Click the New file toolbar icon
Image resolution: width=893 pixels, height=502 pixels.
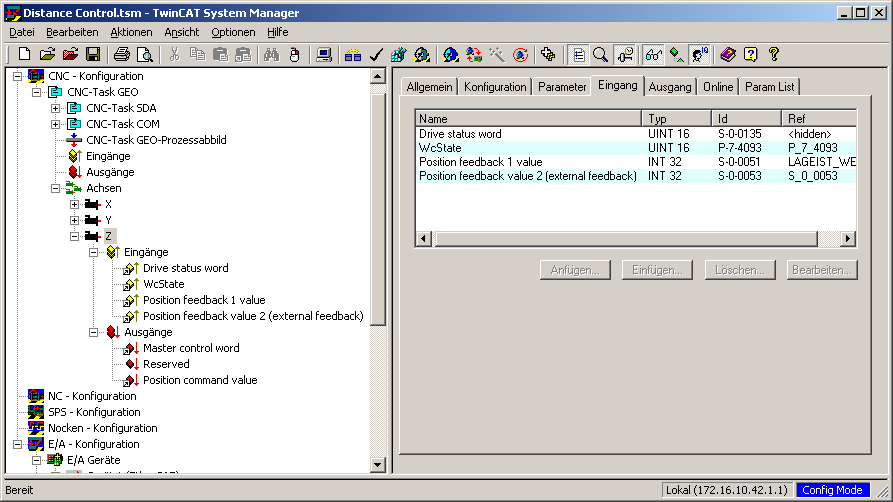click(24, 55)
